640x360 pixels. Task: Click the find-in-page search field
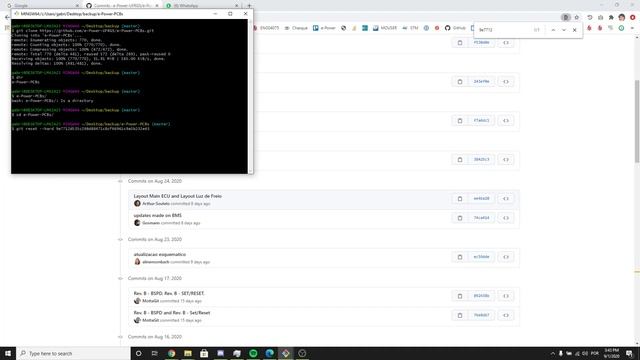(504, 30)
